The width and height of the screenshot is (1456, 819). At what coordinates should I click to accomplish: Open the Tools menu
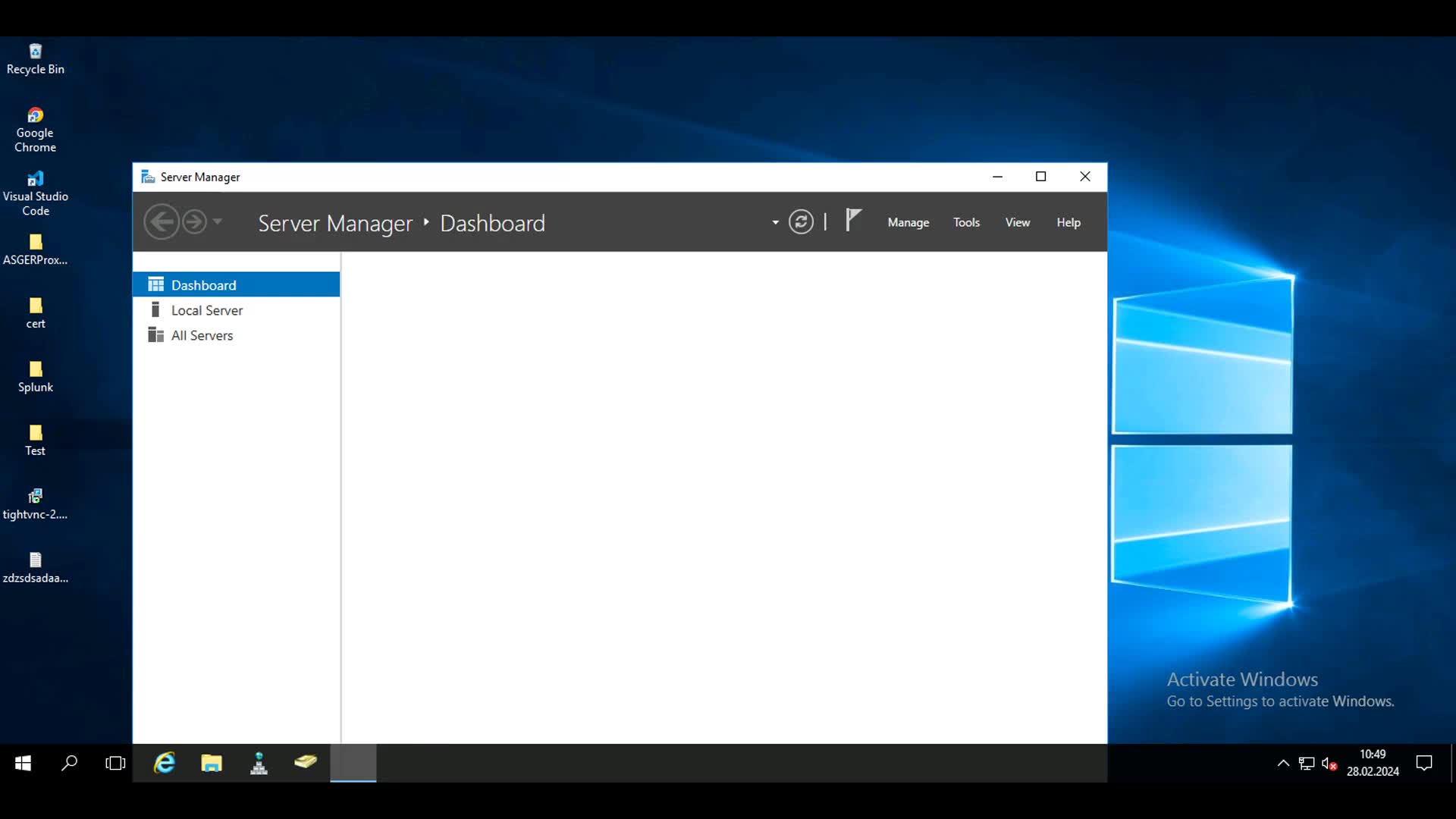tap(966, 222)
